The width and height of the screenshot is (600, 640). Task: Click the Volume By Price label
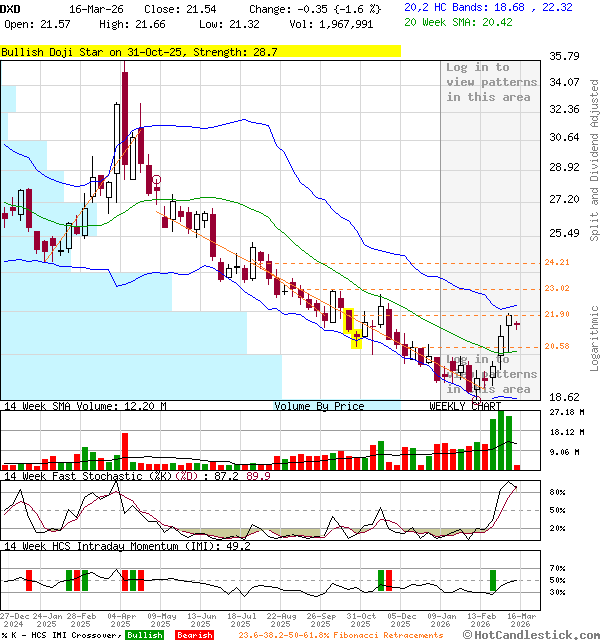[319, 406]
